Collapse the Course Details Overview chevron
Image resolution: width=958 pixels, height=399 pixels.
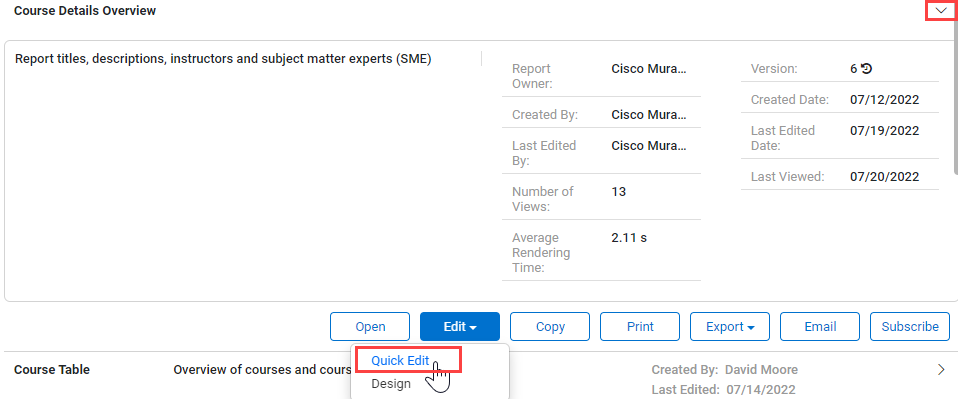942,11
